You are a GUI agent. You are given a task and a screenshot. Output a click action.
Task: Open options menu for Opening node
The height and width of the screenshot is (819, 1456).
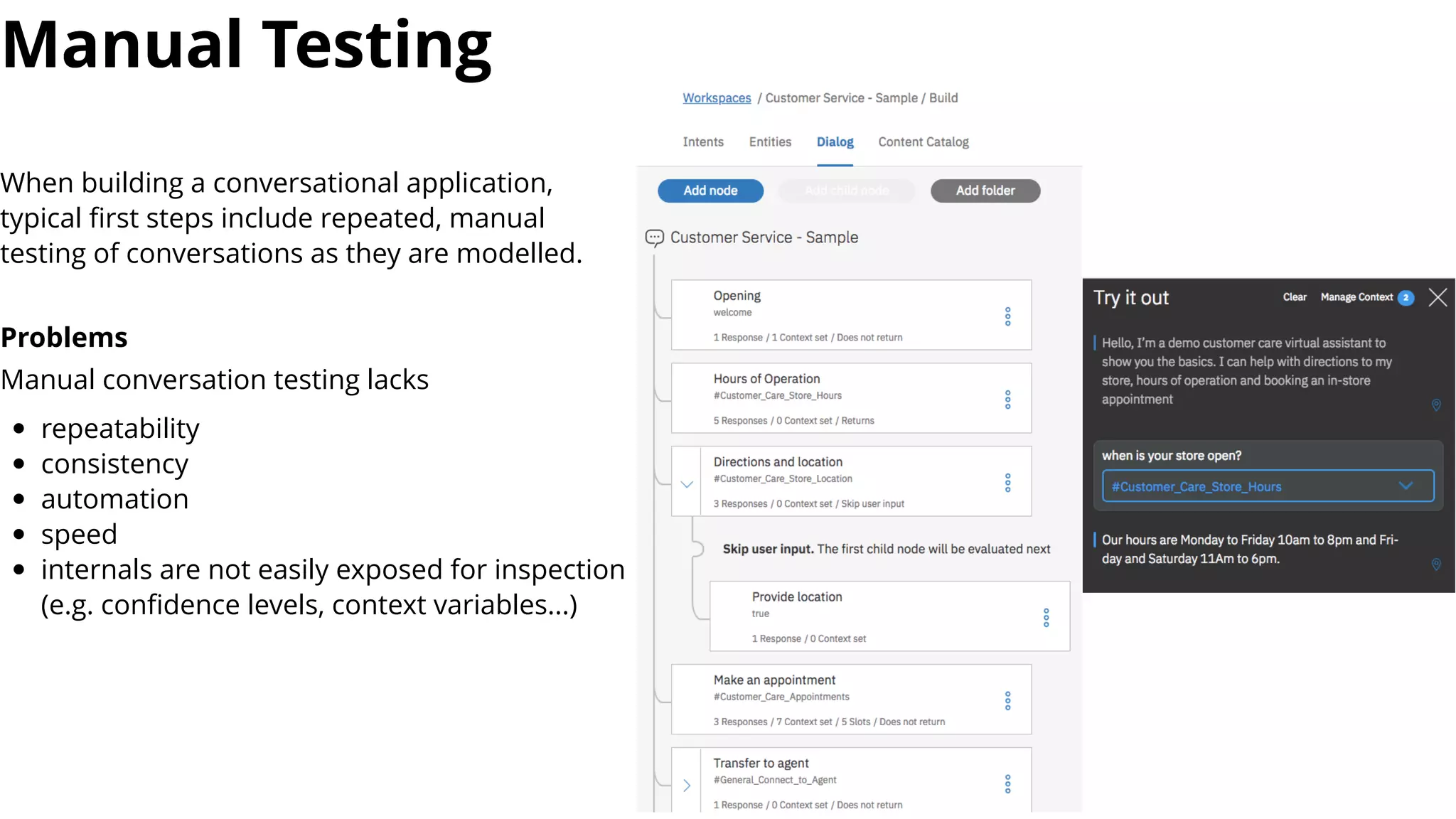(1007, 316)
